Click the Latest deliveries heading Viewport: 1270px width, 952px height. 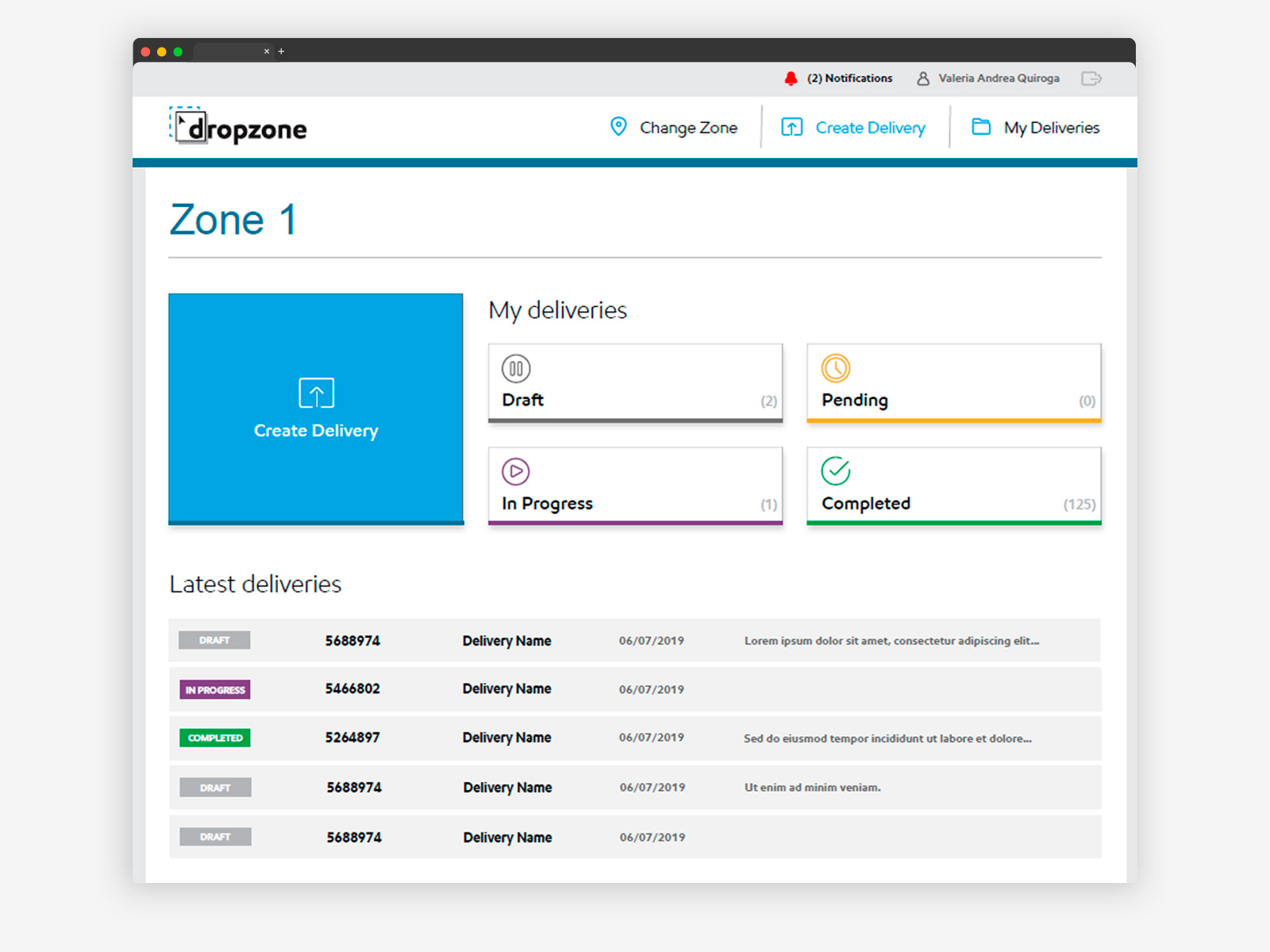pos(255,584)
